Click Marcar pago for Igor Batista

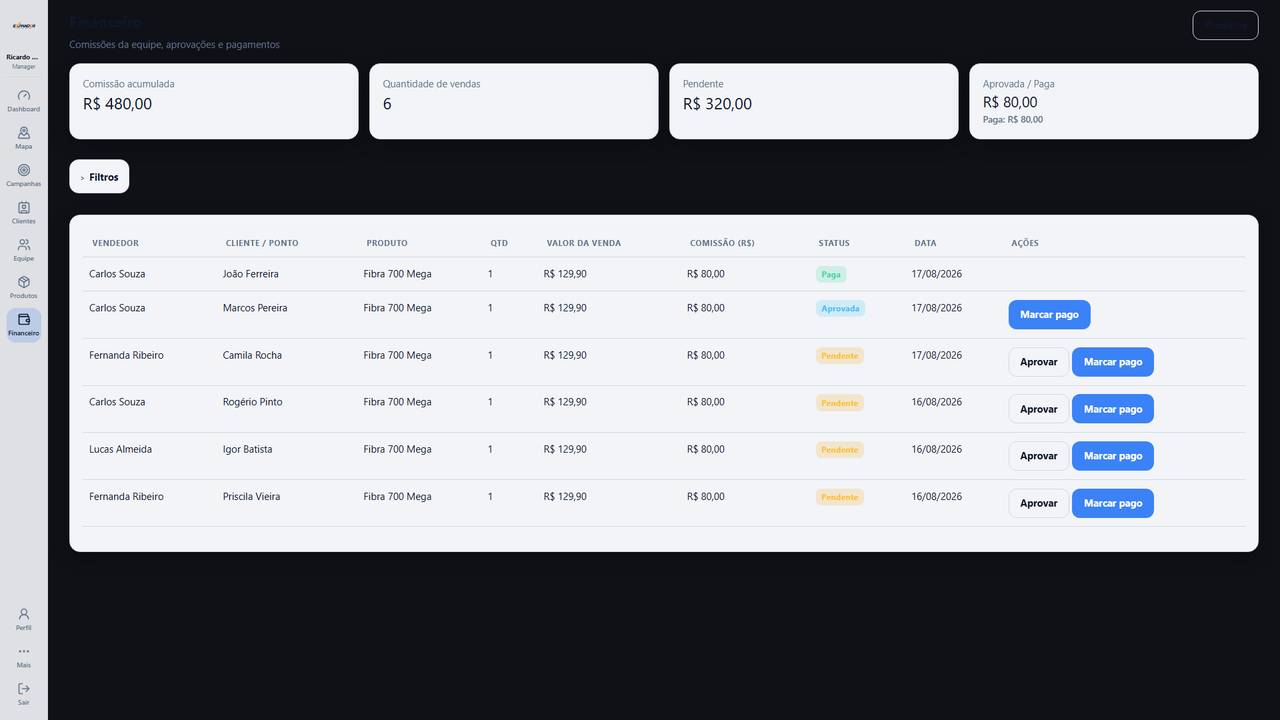click(1113, 456)
